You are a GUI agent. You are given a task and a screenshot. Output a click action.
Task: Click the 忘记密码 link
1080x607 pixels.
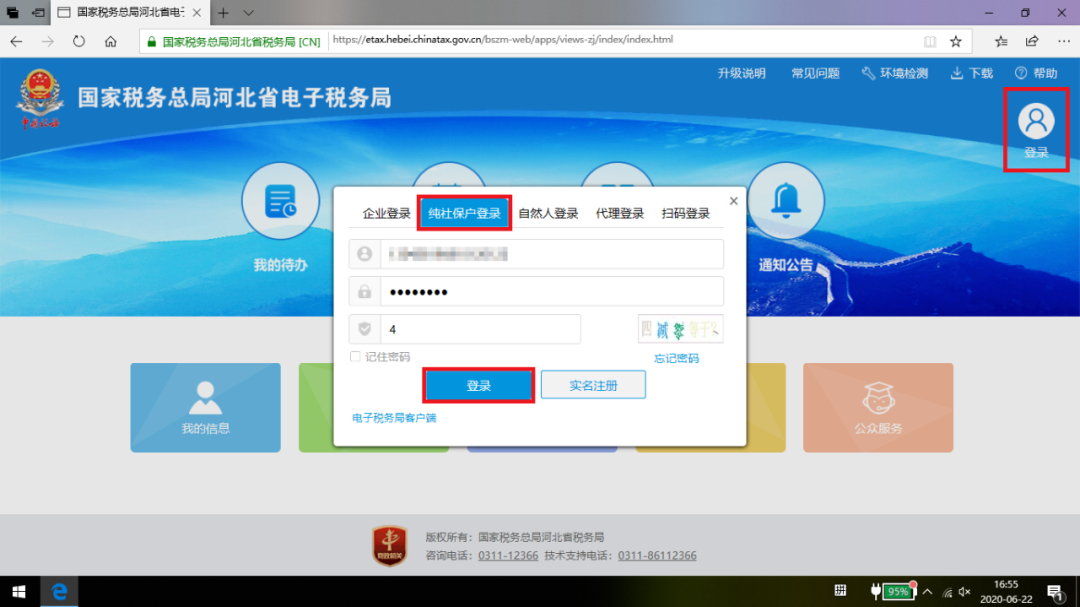tap(676, 358)
